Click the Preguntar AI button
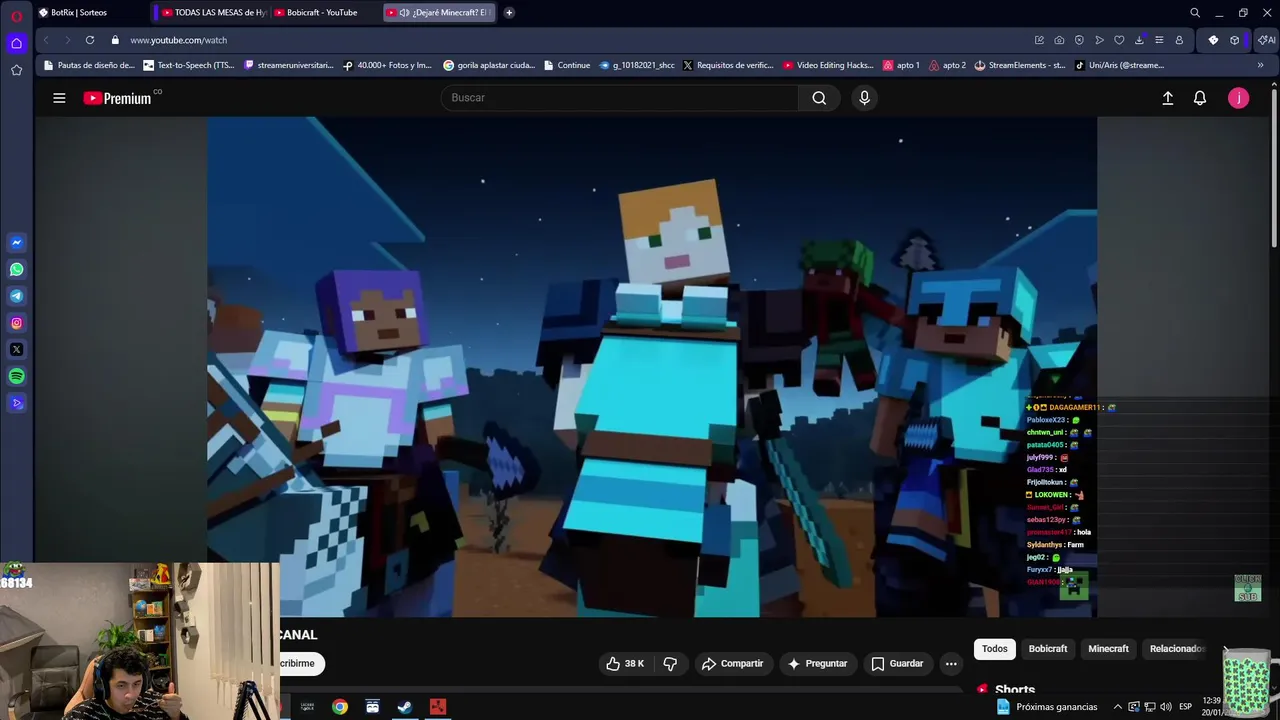Viewport: 1280px width, 720px height. (817, 663)
